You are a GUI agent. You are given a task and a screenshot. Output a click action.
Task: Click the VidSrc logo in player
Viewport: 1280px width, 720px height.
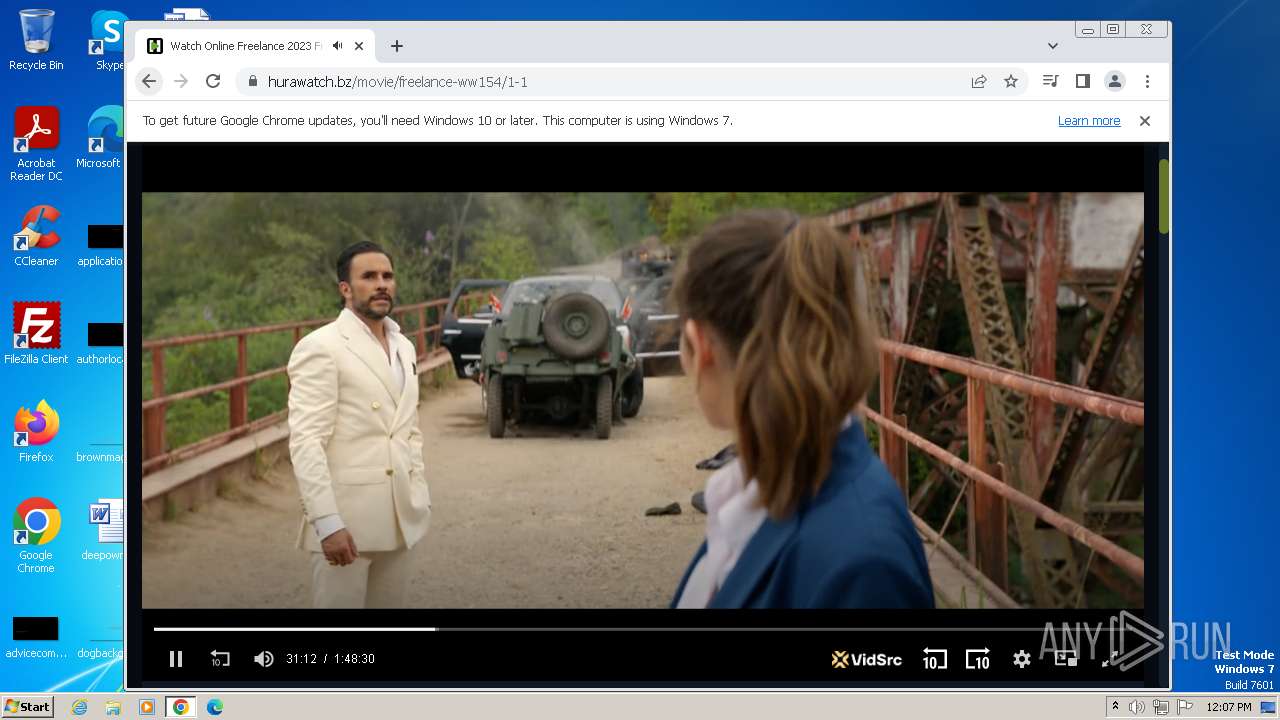coord(867,659)
